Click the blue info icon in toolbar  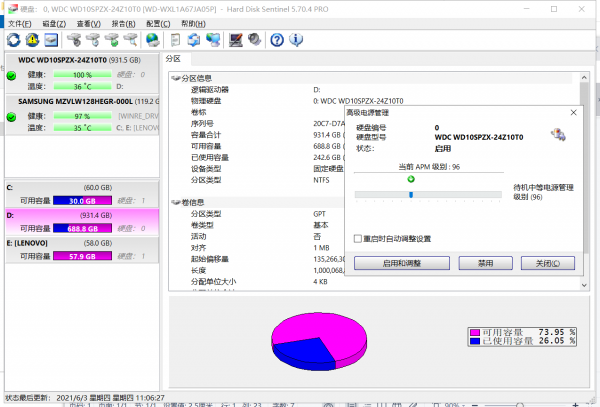click(295, 40)
